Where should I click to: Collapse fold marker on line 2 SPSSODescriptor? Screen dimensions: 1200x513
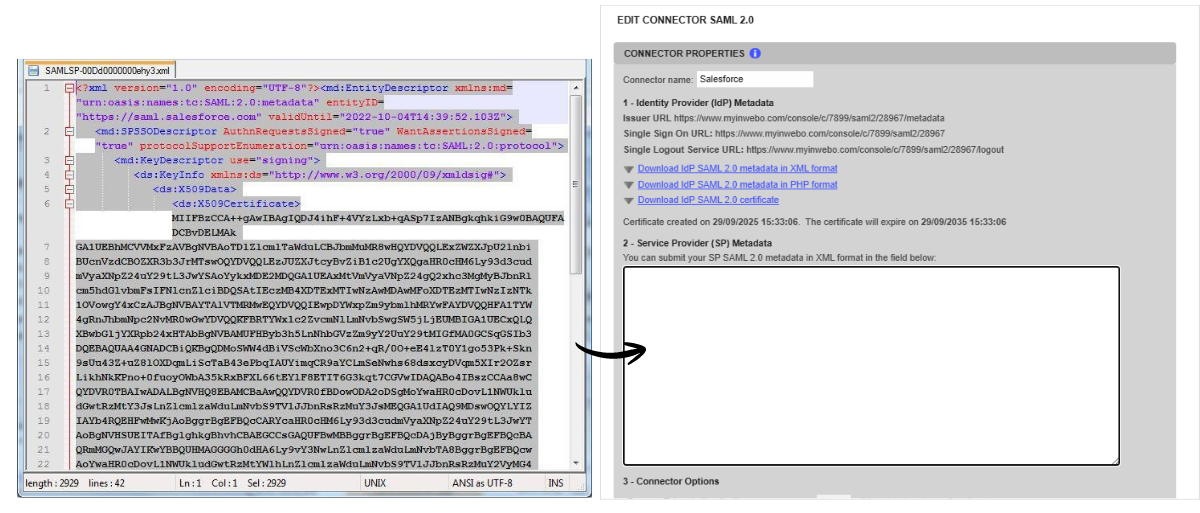point(69,131)
